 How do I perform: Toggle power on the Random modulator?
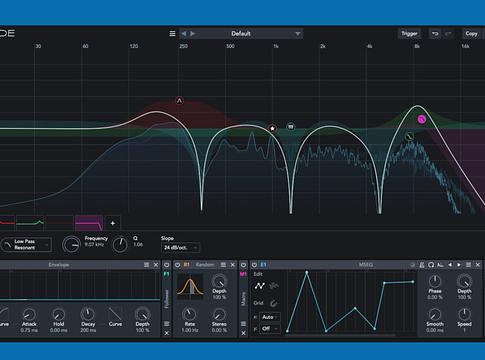[178, 265]
